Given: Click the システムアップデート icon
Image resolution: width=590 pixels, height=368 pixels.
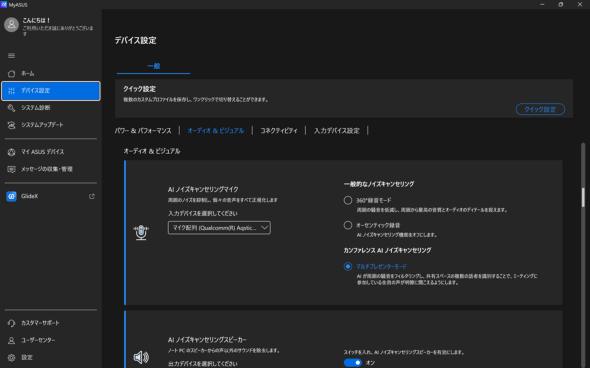Looking at the screenshot, I should pyautogui.click(x=11, y=125).
